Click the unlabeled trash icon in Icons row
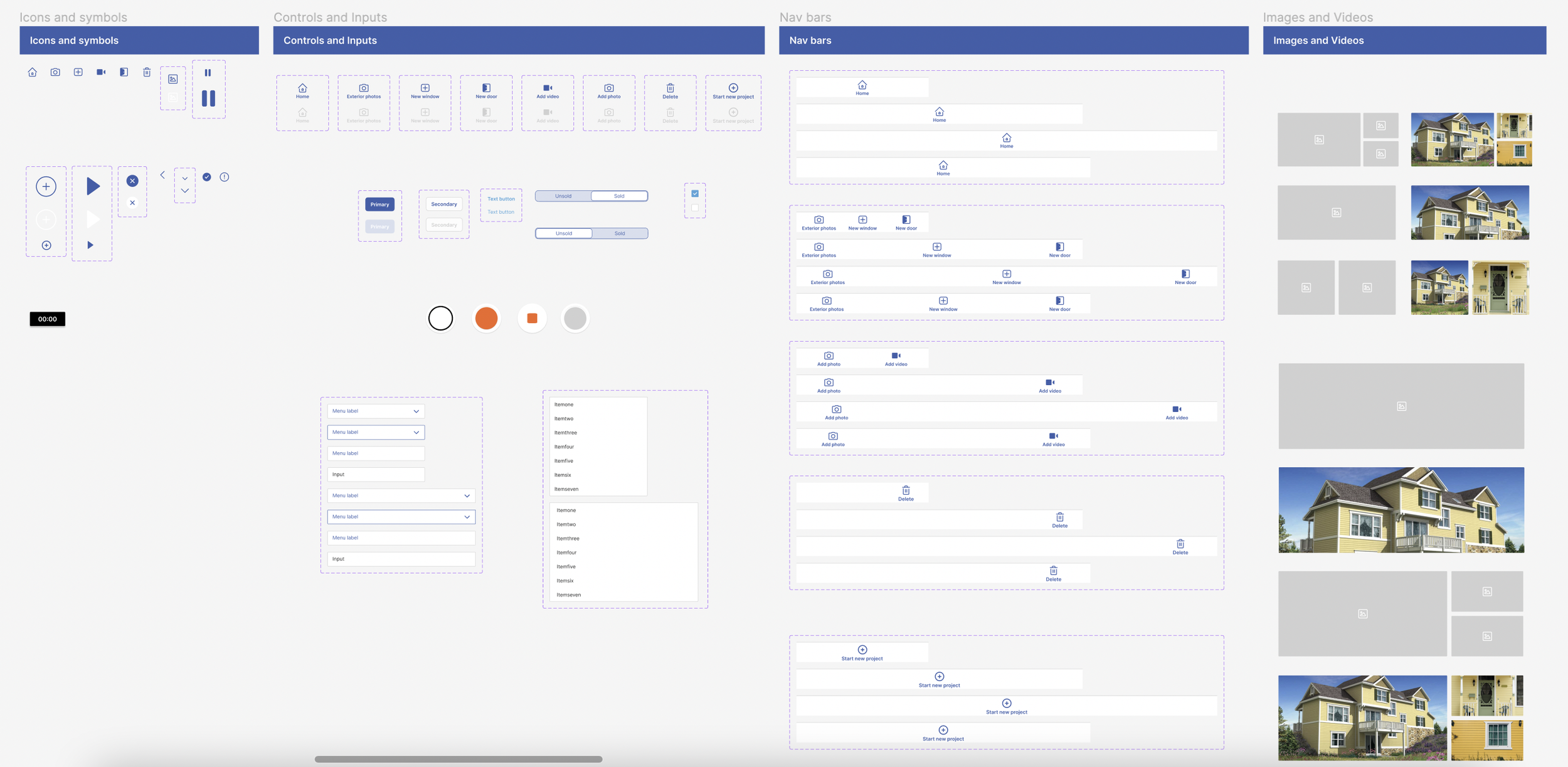1568x767 pixels. pos(147,72)
